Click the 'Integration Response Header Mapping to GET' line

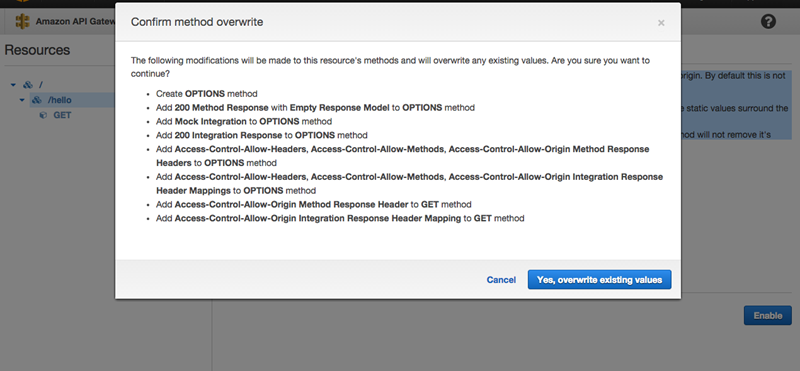tap(340, 218)
